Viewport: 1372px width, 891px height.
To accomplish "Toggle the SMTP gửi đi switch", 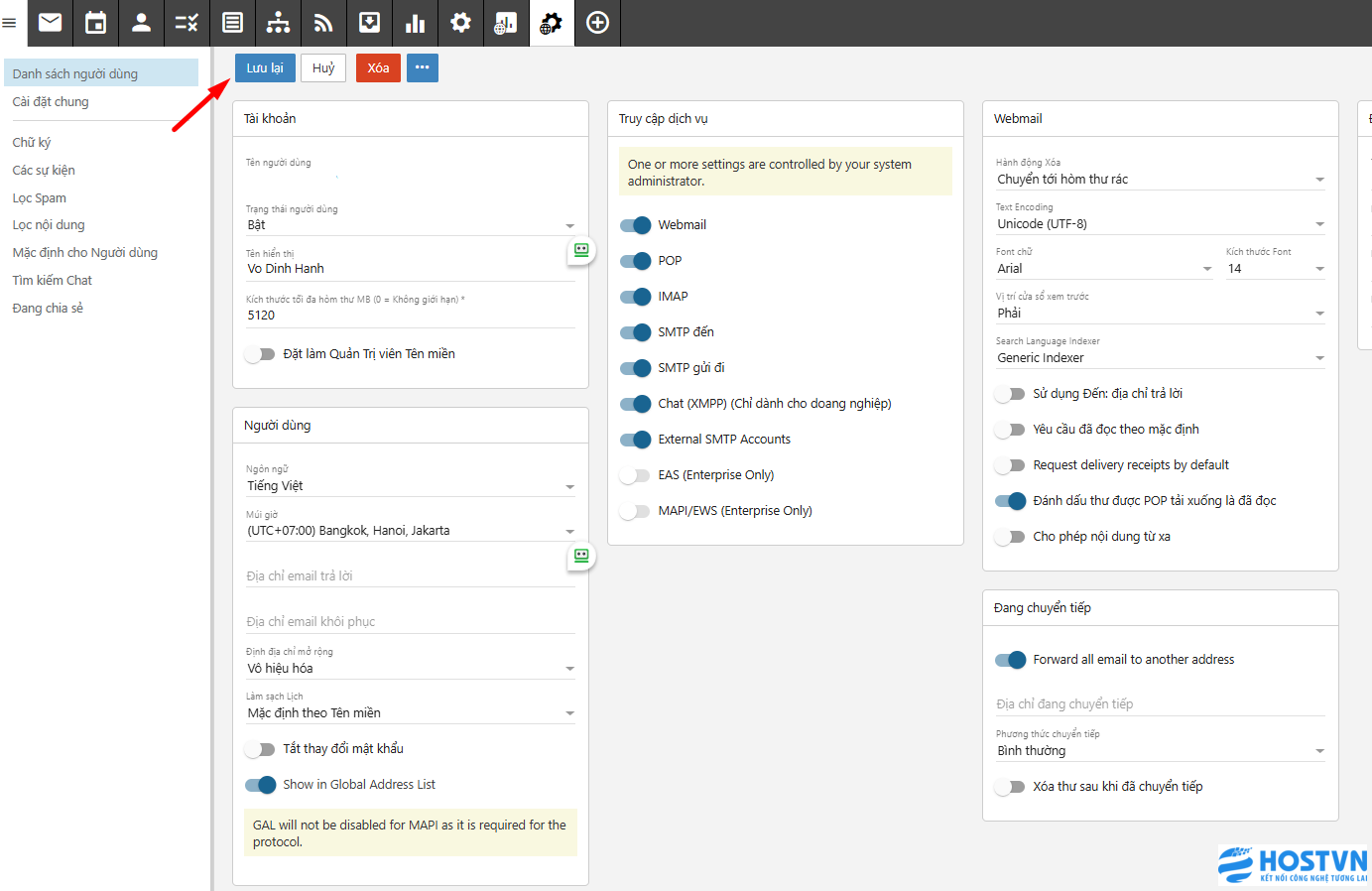I will pyautogui.click(x=635, y=368).
